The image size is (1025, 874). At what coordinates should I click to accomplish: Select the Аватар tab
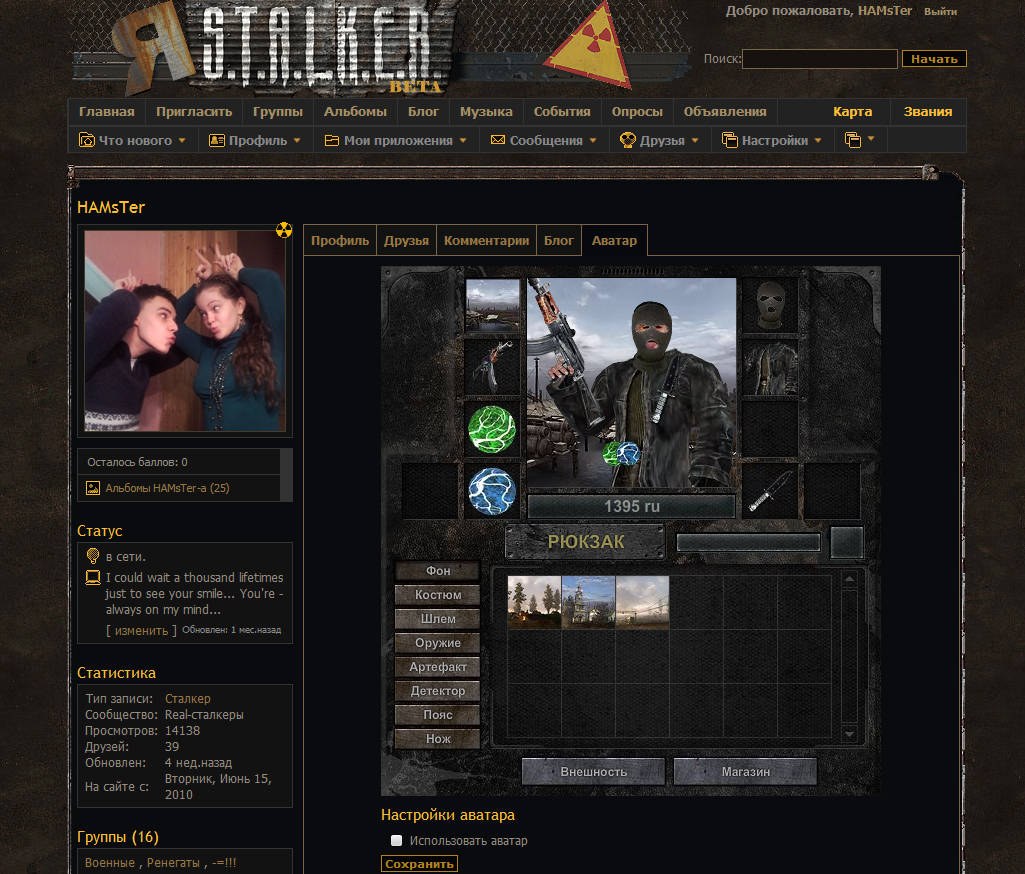[x=614, y=240]
